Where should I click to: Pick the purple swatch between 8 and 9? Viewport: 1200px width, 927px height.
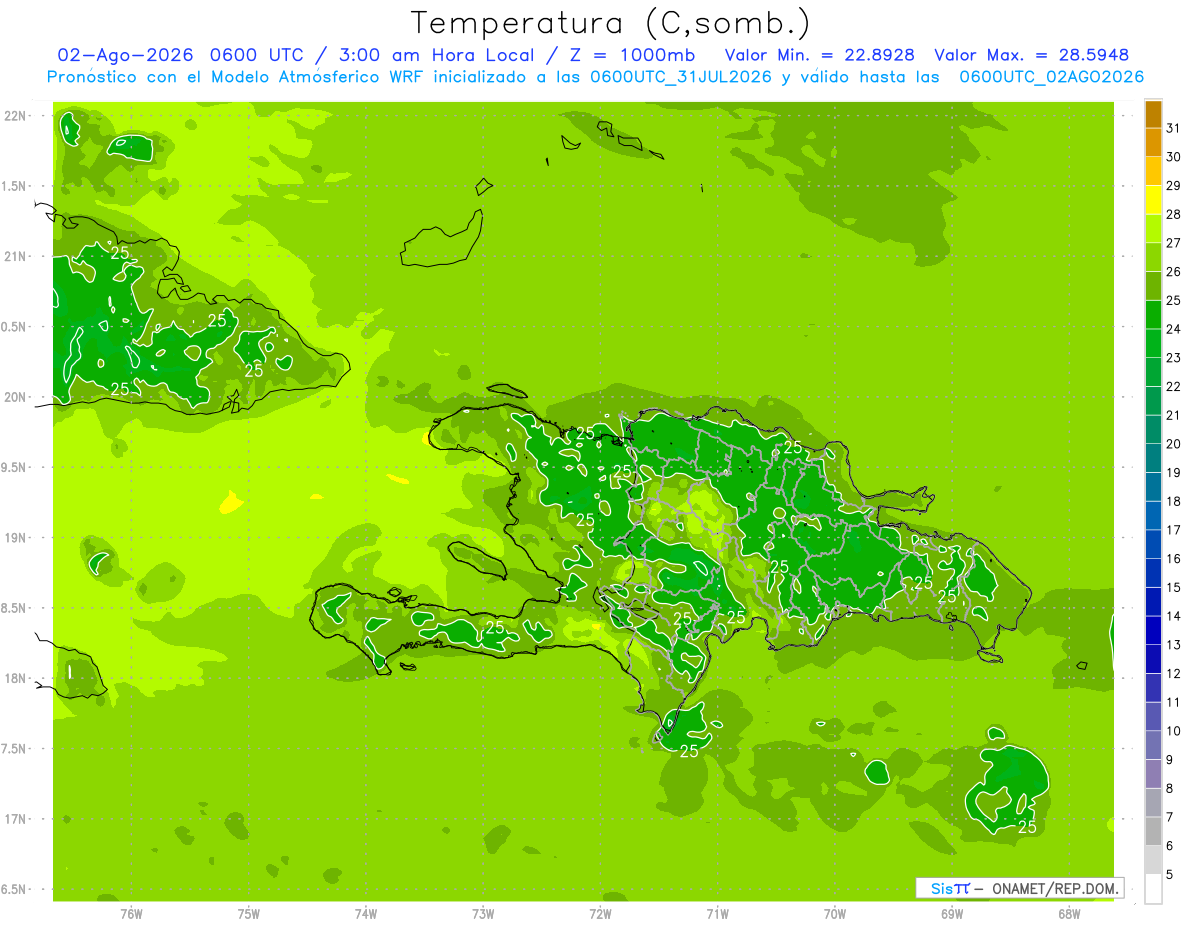point(1153,774)
